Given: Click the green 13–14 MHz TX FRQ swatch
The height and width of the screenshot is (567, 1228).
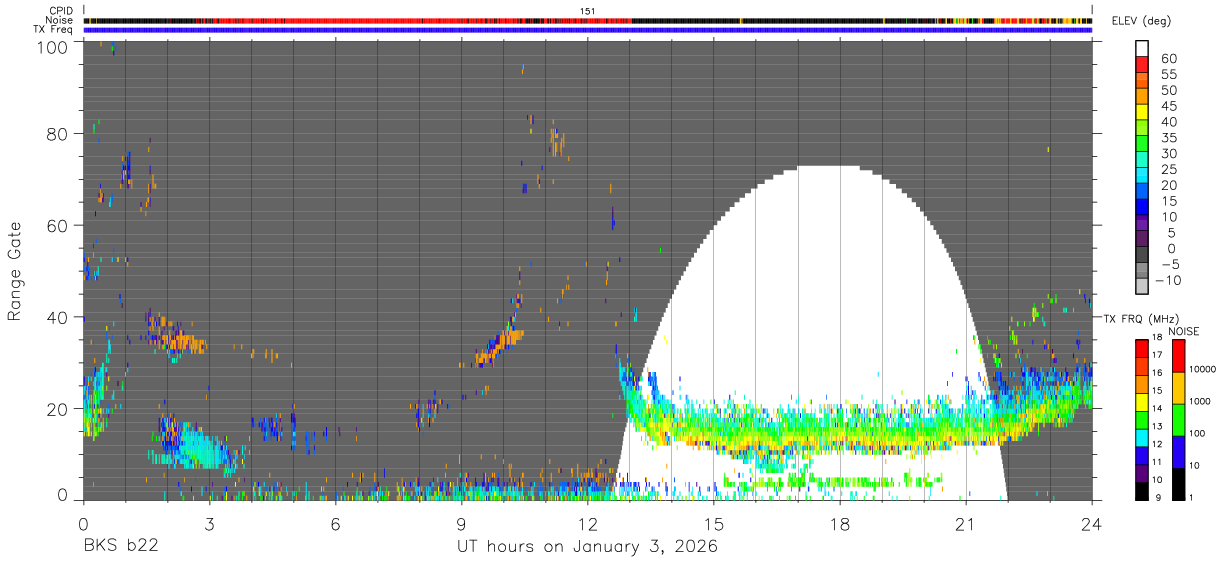Looking at the screenshot, I should click(x=1142, y=420).
